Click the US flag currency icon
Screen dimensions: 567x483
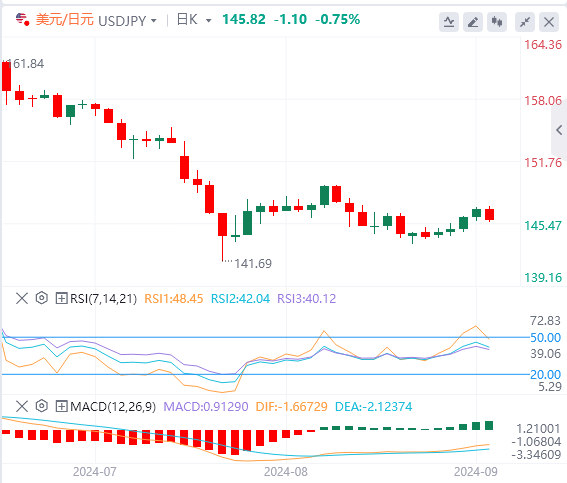[x=22, y=19]
